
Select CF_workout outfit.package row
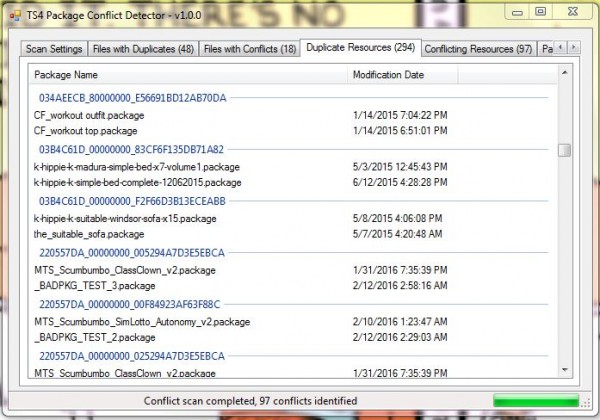[88, 115]
